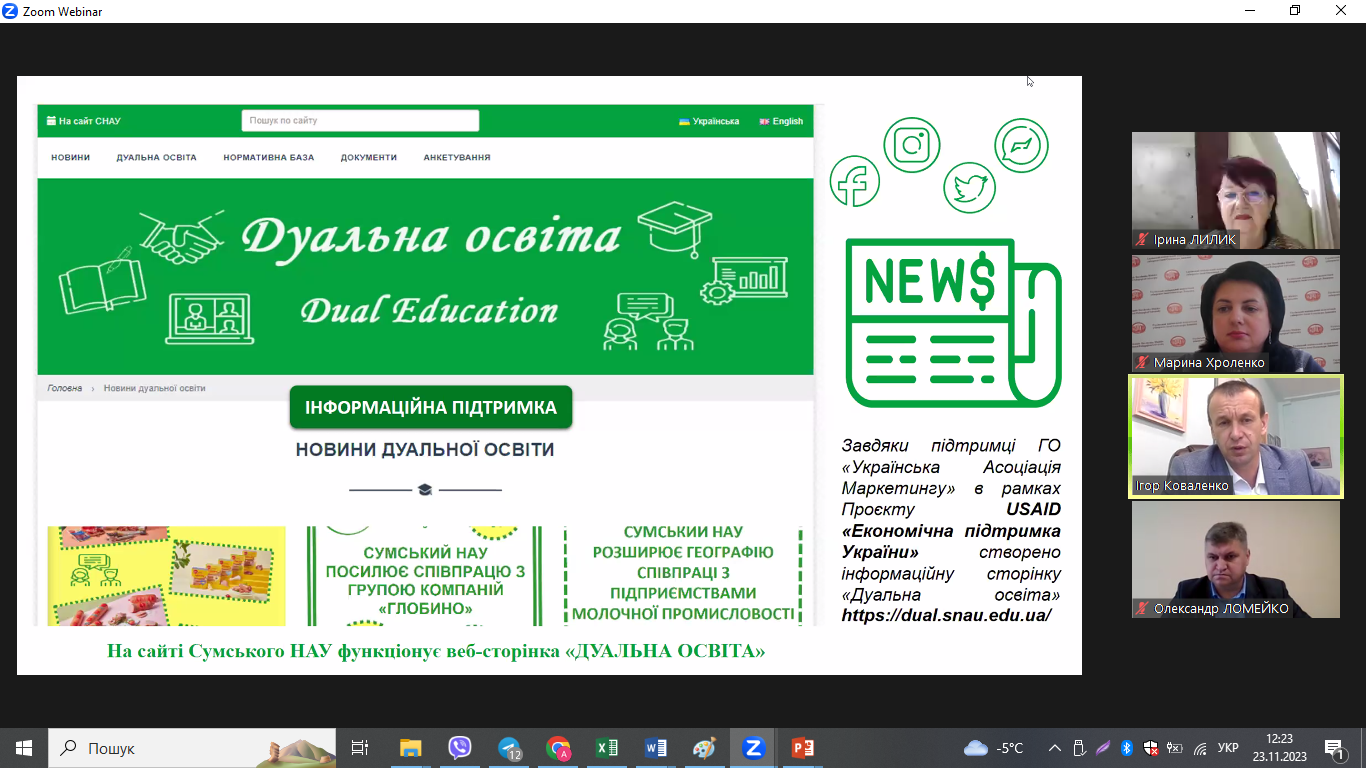Click the Messenger icon on the slide

click(x=1021, y=146)
